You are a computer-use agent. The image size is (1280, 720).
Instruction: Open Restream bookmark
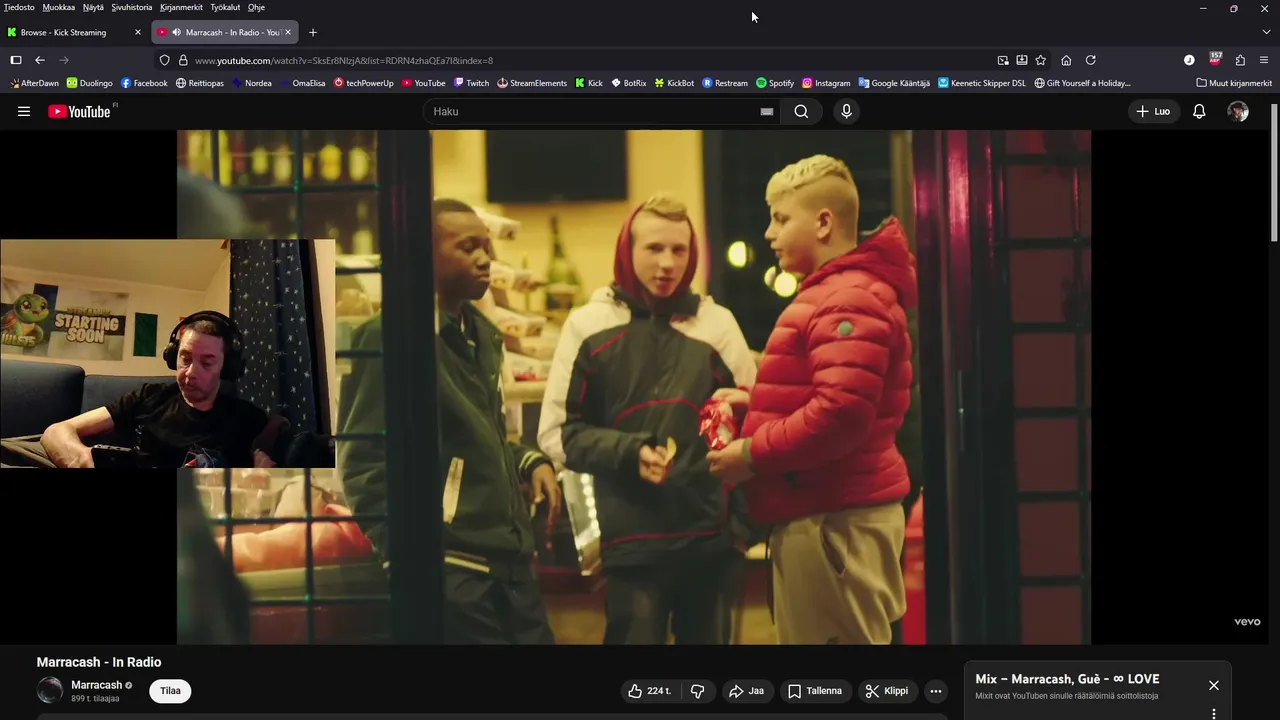pos(725,83)
